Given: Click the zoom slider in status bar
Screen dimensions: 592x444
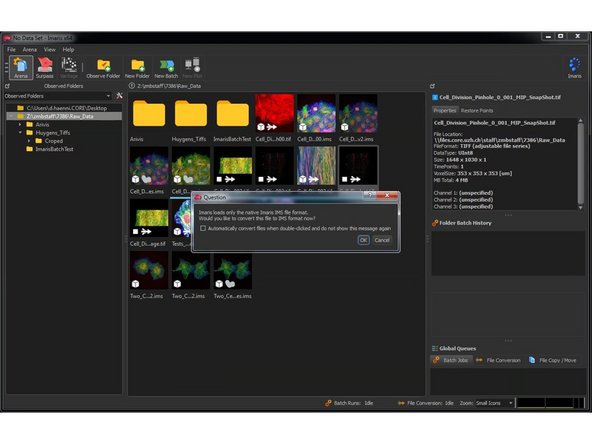Looking at the screenshot, I should click(550, 403).
